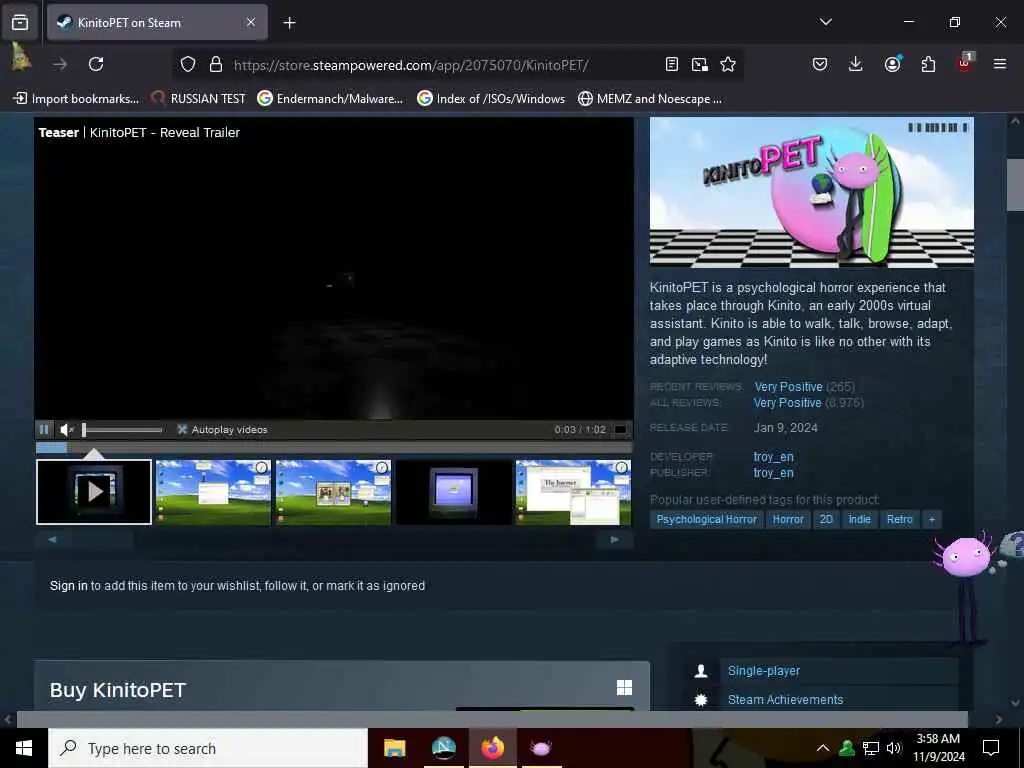
Task: Open the Firefox account icon
Action: tap(892, 63)
